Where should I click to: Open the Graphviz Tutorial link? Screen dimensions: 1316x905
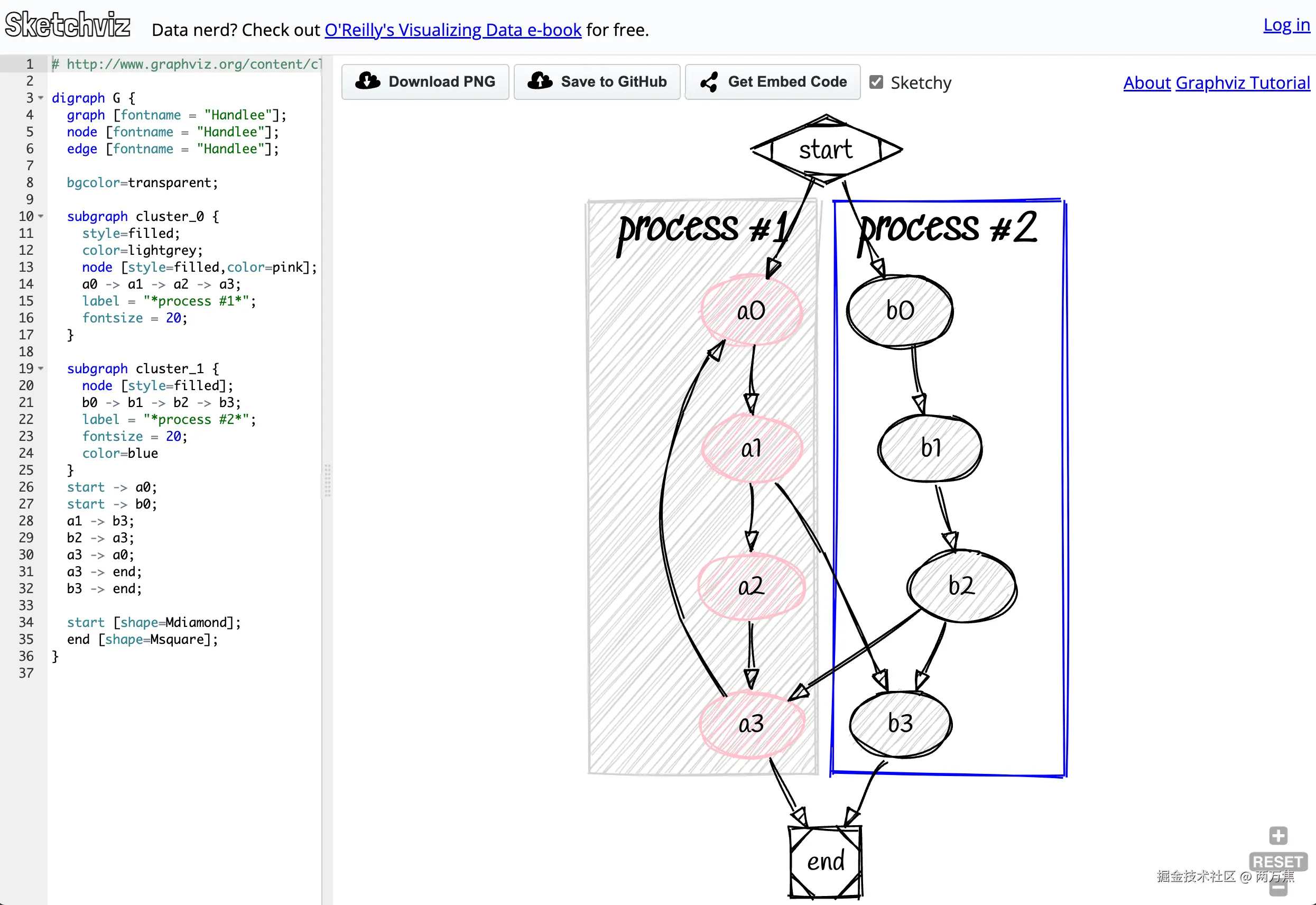[1243, 83]
